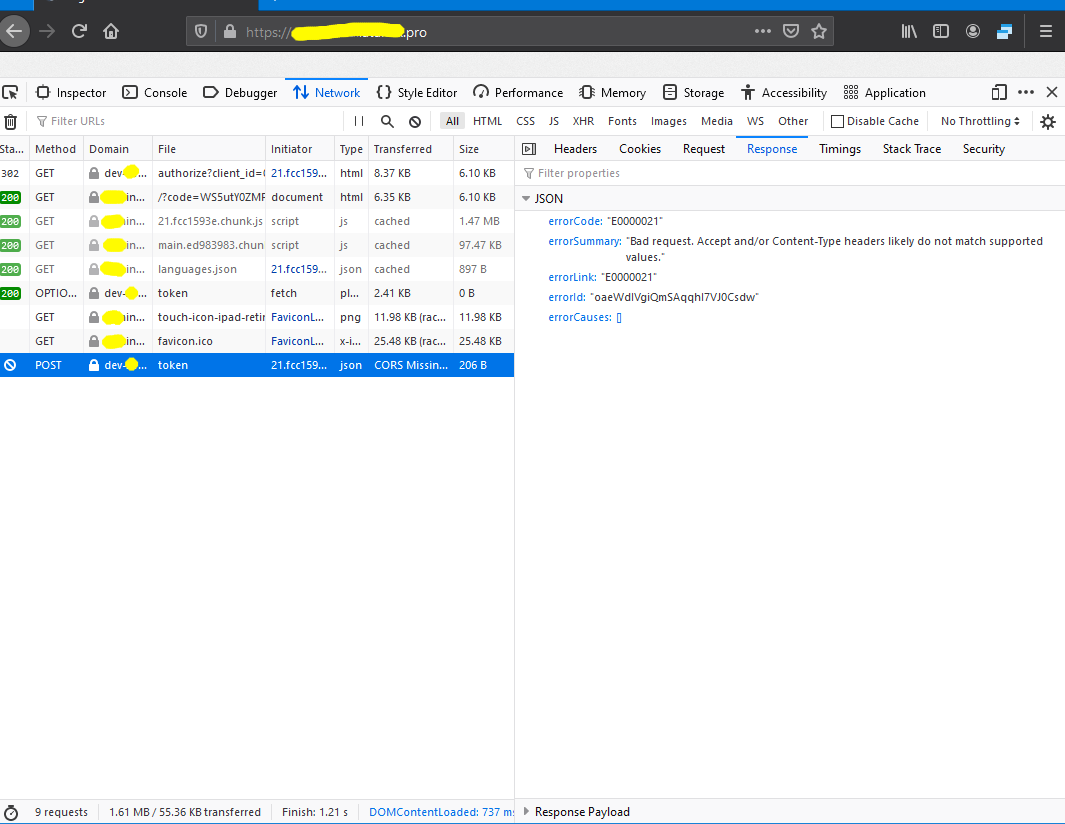Open the Performance tab
The width and height of the screenshot is (1065, 824).
click(x=518, y=92)
